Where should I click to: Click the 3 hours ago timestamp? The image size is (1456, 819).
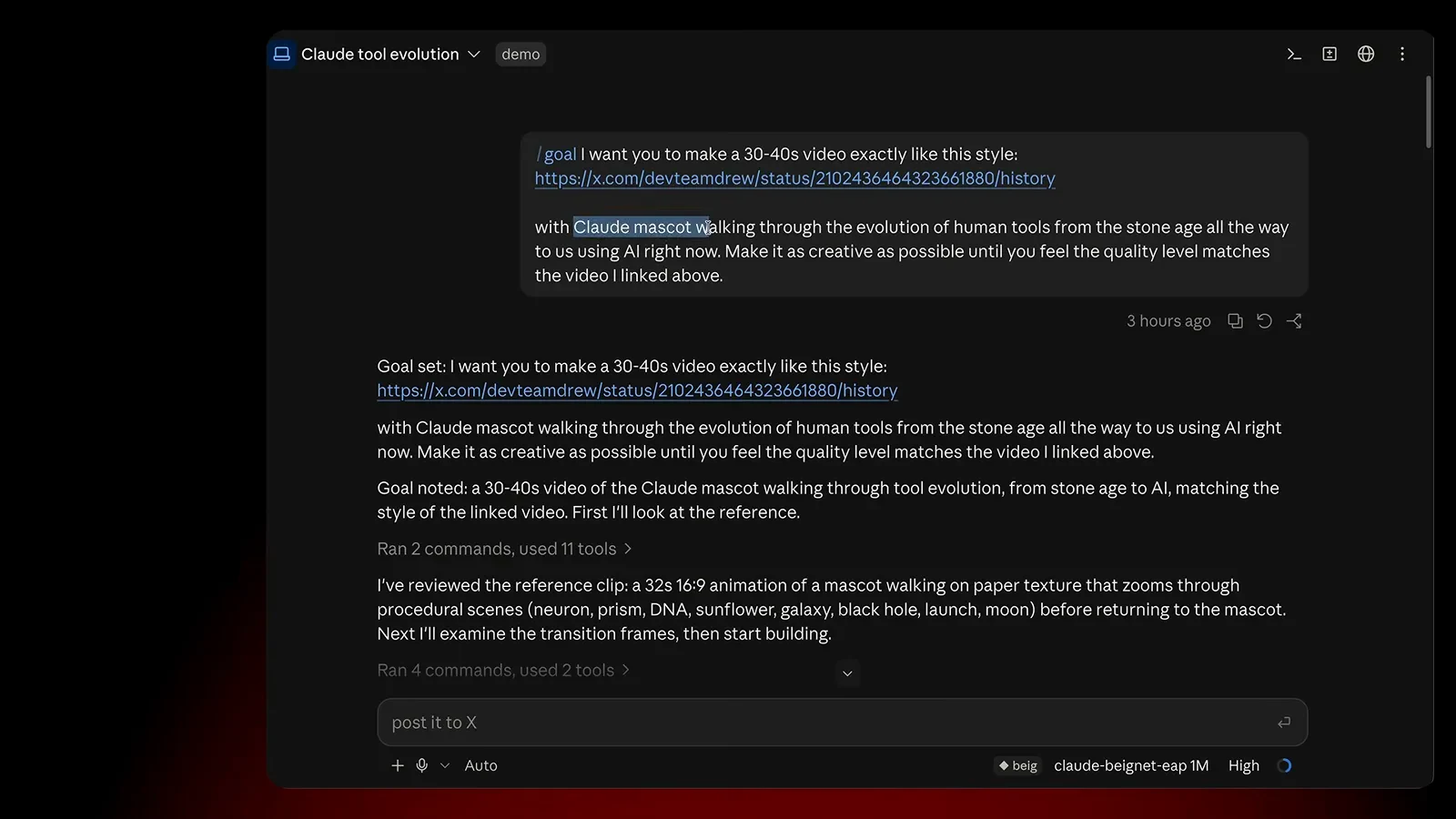[1168, 321]
